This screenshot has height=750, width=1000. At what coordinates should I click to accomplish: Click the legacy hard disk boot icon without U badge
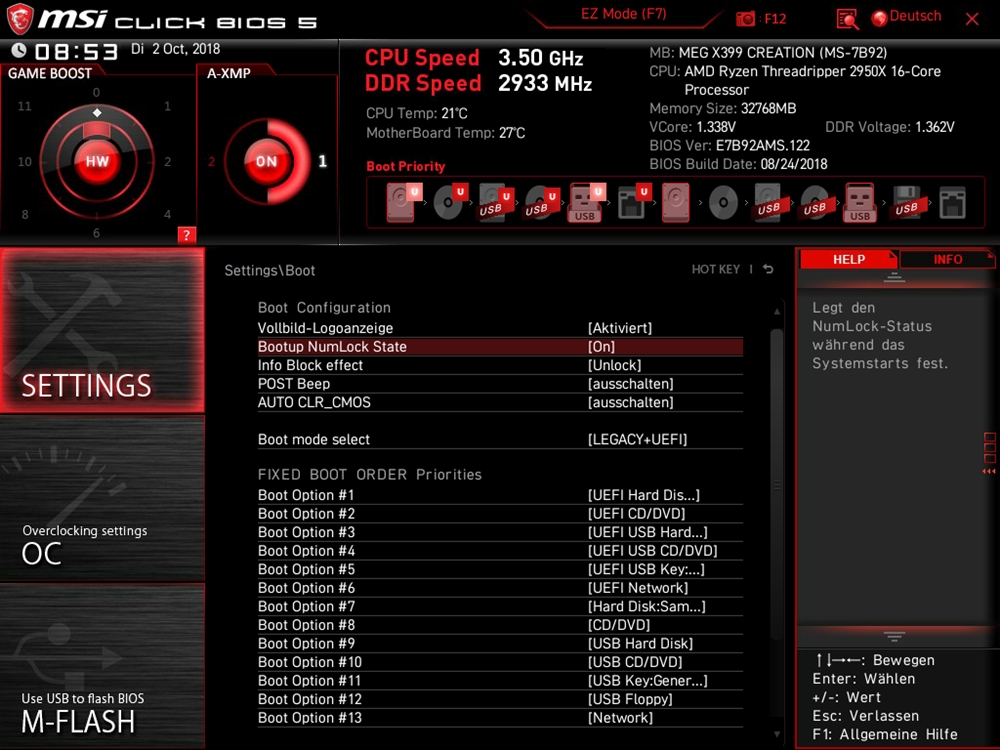[675, 202]
